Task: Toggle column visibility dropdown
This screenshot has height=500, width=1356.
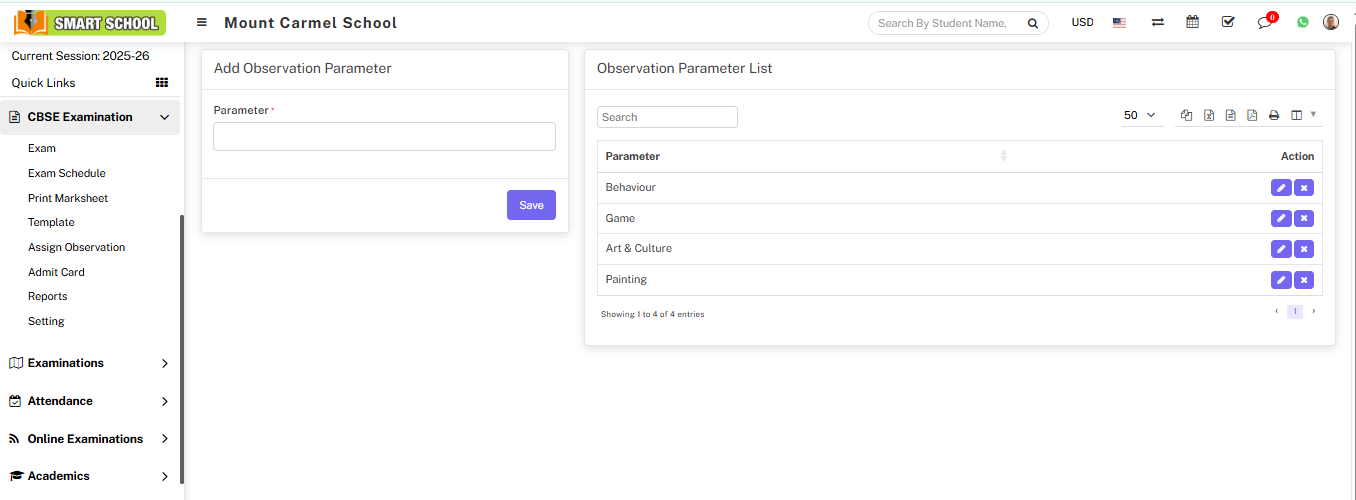Action: click(x=1302, y=115)
